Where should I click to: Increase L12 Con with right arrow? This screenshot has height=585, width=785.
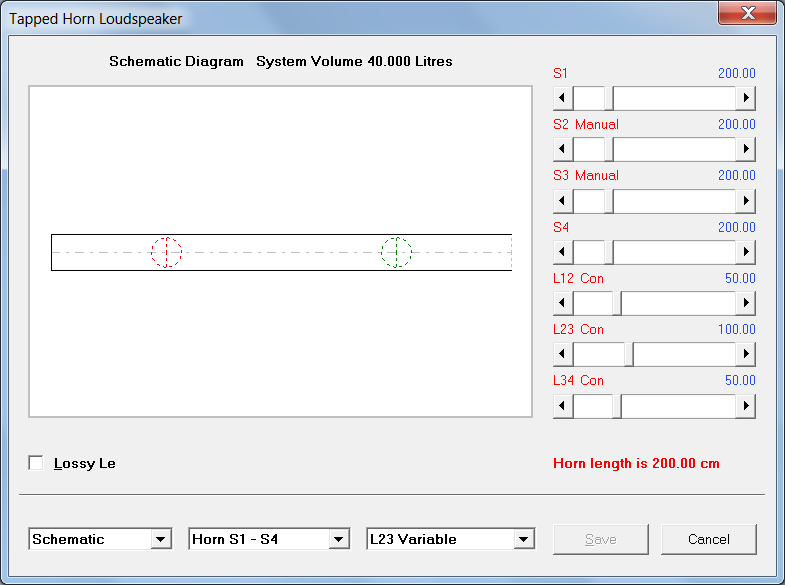pyautogui.click(x=745, y=303)
